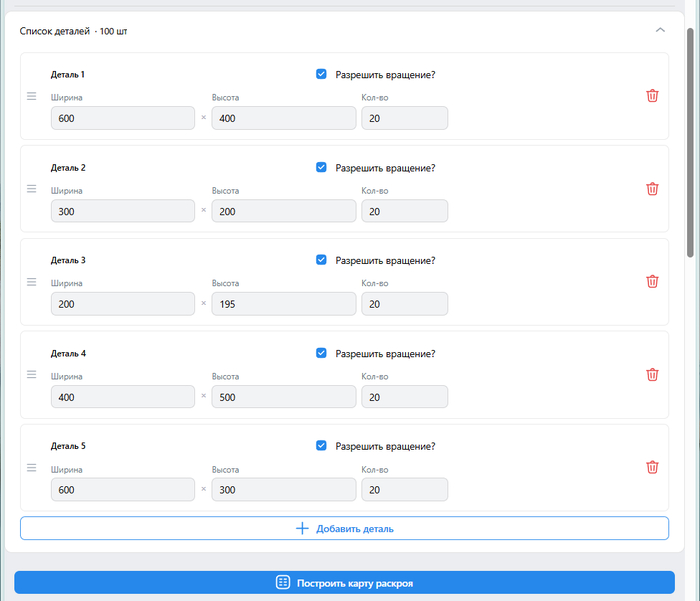
Task: Uncheck Разрешить вращение for Деталь 2
Action: [321, 167]
